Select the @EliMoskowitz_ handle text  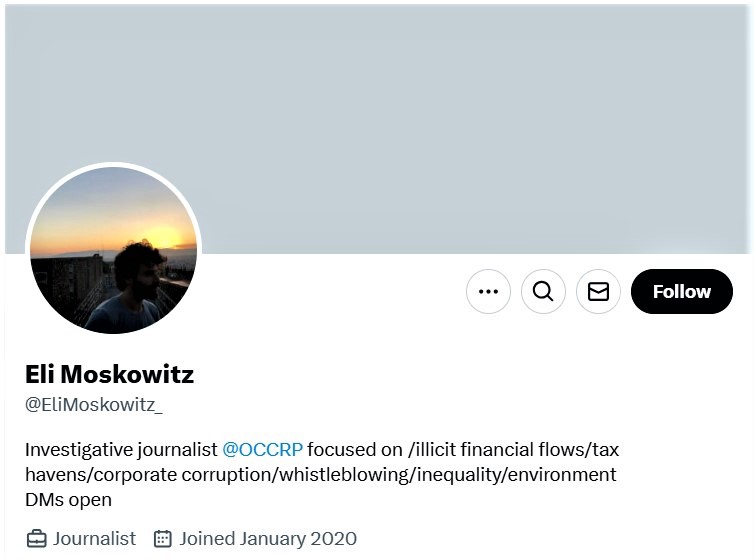click(93, 405)
